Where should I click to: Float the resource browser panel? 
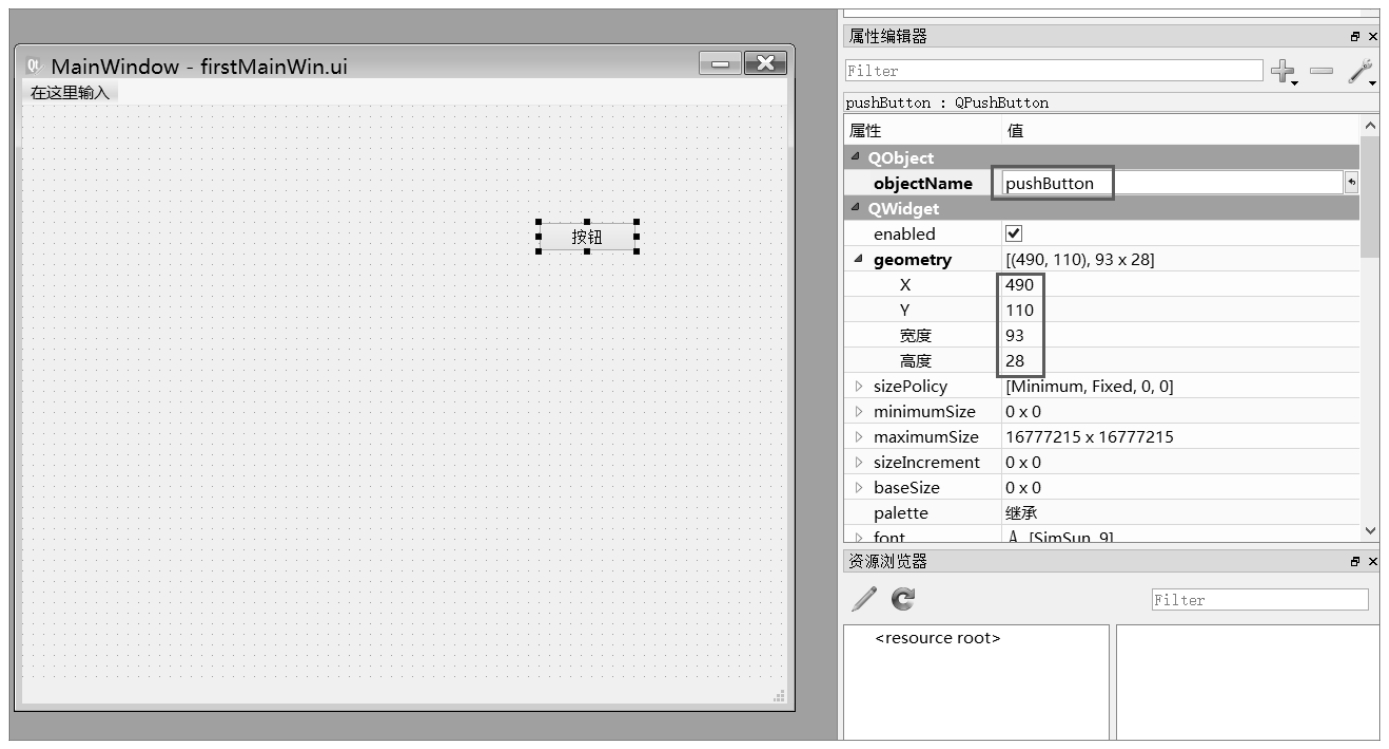1354,562
